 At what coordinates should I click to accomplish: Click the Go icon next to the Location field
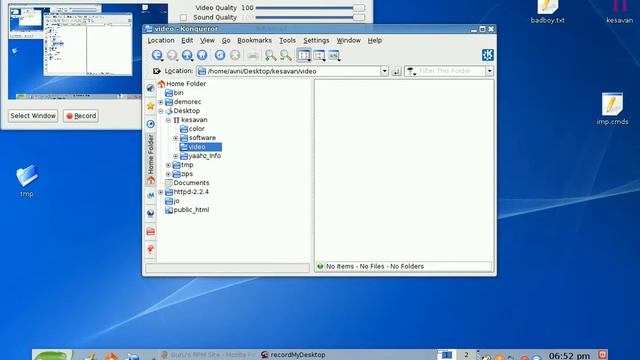pos(396,71)
